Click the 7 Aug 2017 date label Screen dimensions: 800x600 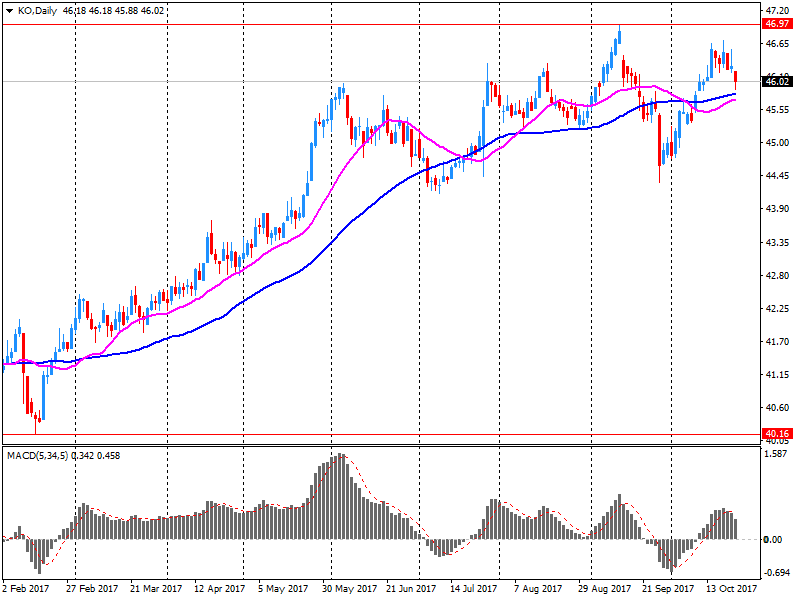(538, 589)
